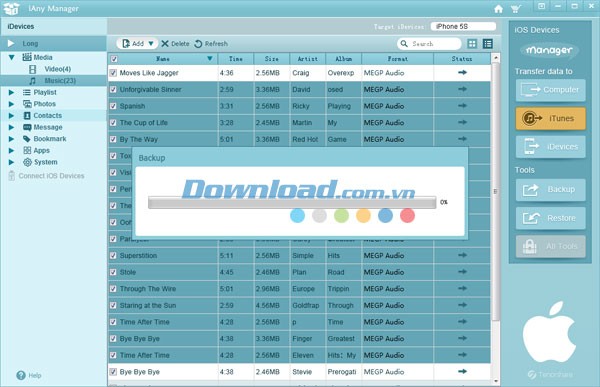Transfer data to Computer button

pos(551,90)
